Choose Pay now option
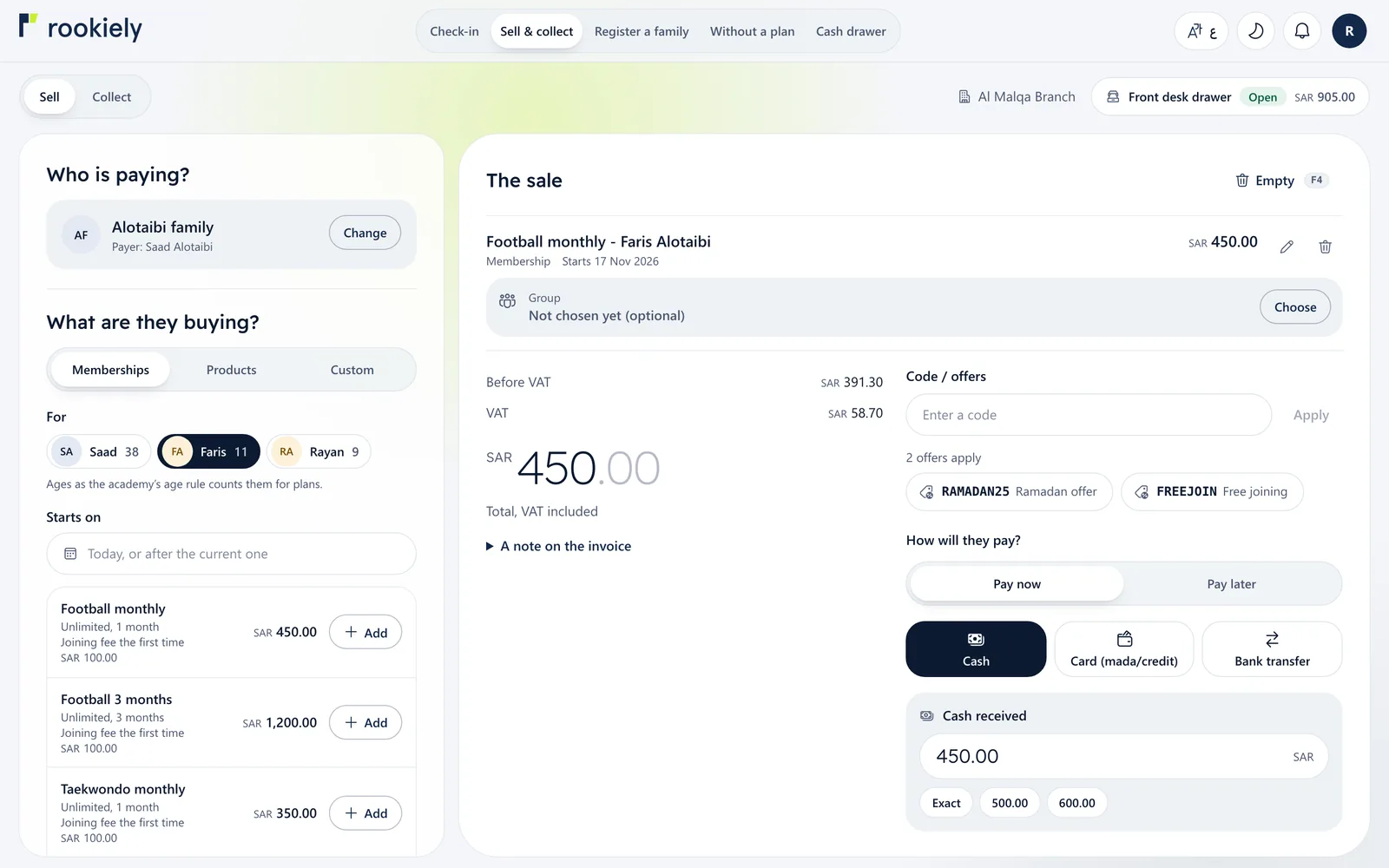 click(x=1017, y=584)
